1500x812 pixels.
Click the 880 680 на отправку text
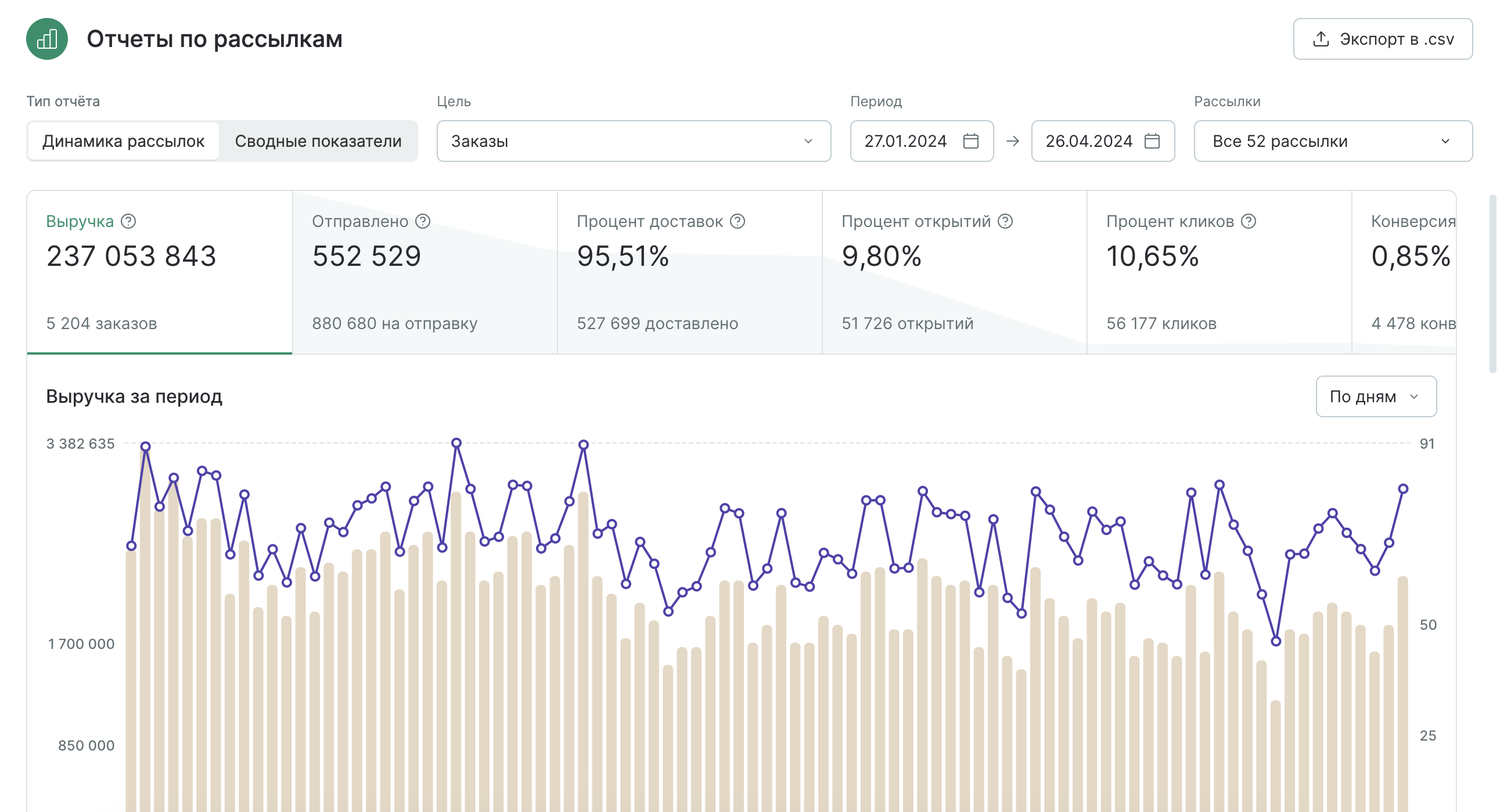[x=395, y=324]
